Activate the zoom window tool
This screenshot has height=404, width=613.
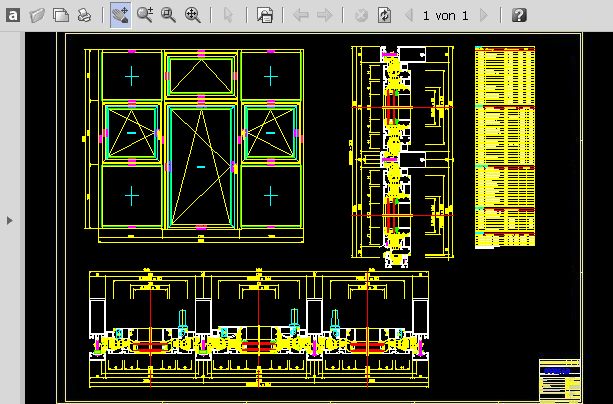(x=168, y=15)
